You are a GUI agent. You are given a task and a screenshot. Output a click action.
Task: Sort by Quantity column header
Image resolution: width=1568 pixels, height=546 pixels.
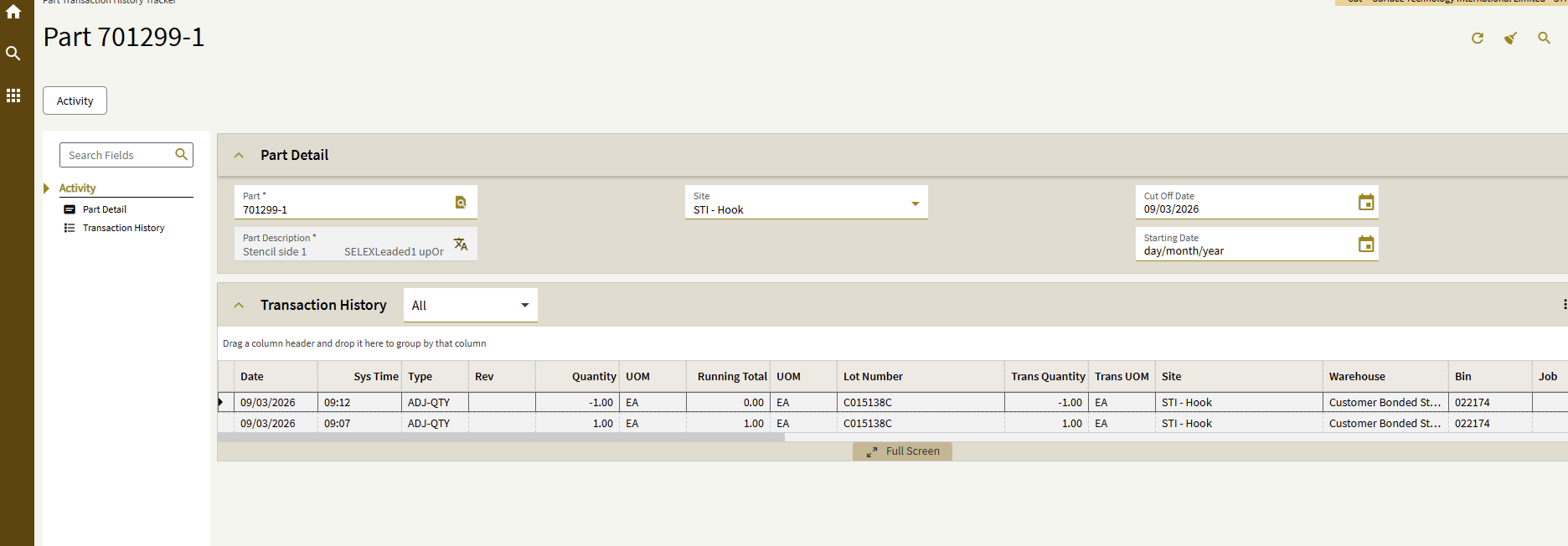(x=578, y=377)
